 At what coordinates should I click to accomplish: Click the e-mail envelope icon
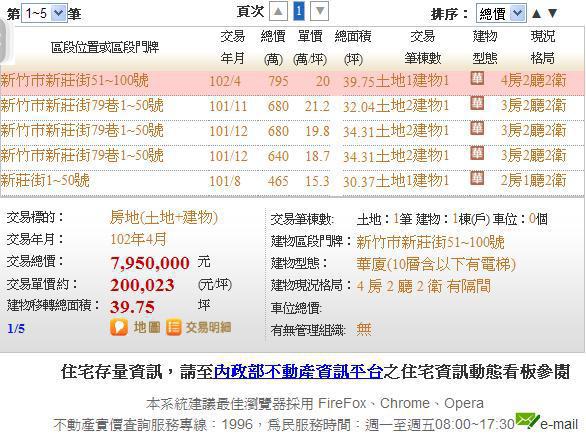[527, 420]
